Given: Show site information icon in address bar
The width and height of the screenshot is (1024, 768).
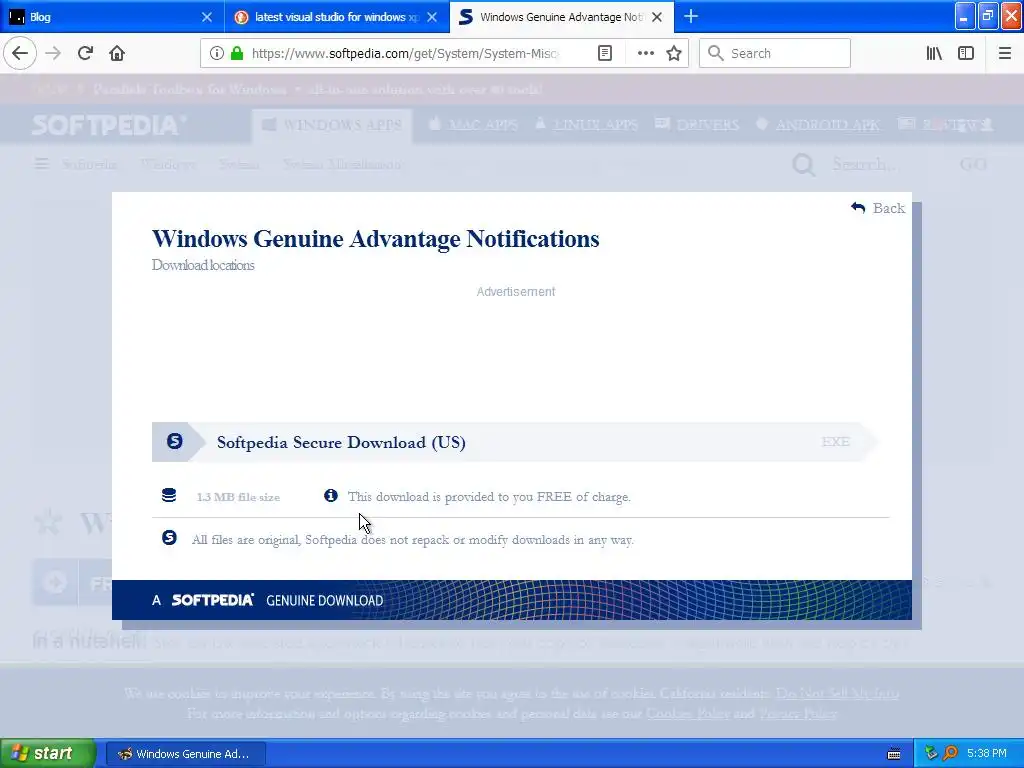Looking at the screenshot, I should (217, 53).
